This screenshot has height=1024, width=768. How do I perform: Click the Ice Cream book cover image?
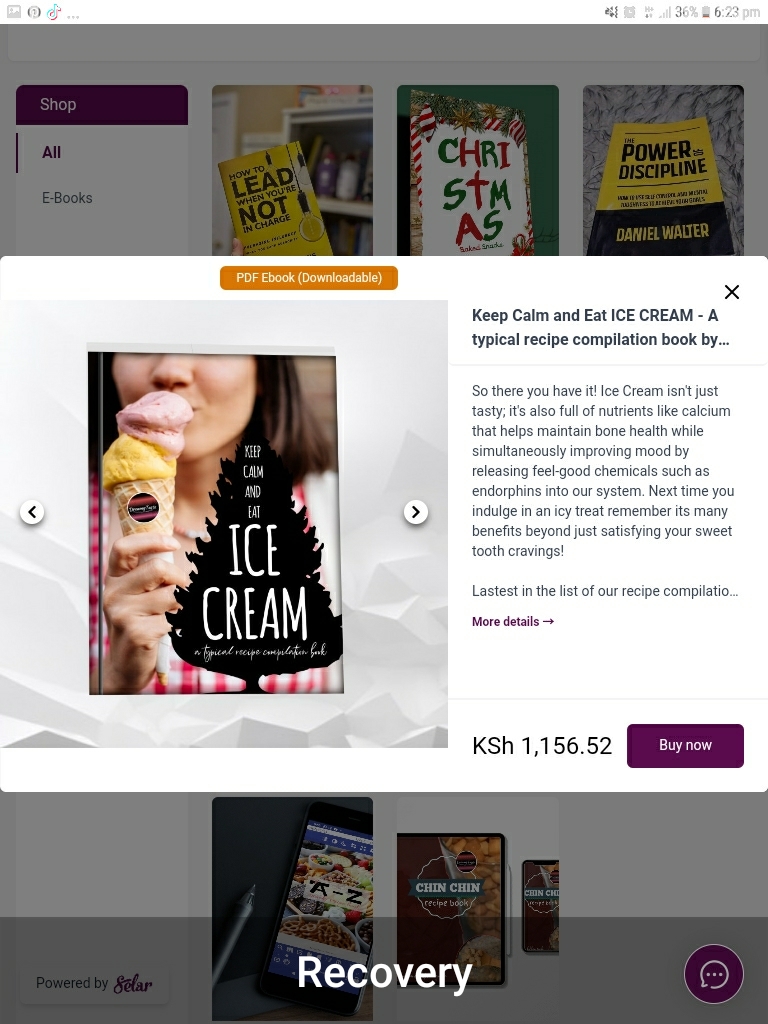coord(216,520)
